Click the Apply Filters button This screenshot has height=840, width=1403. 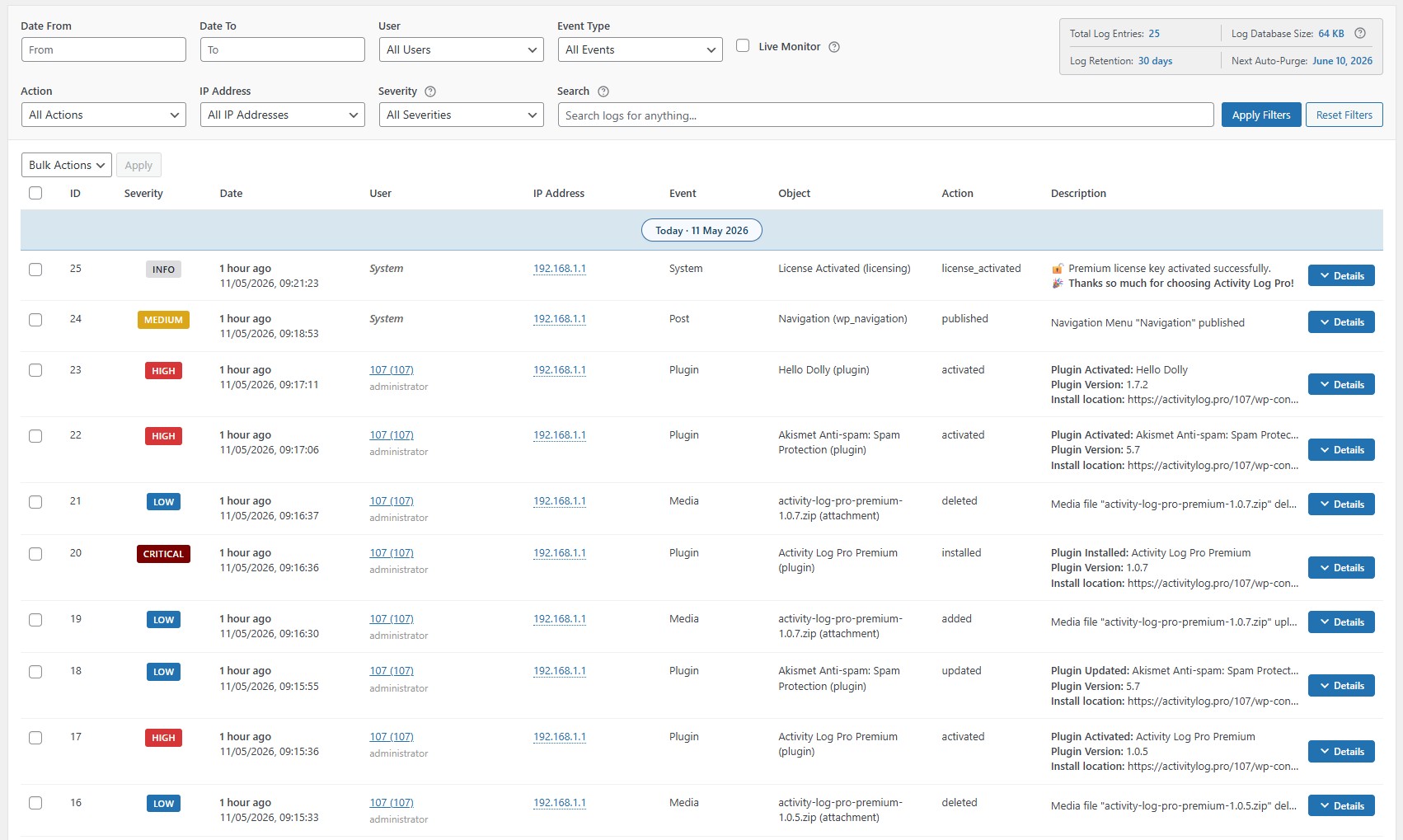coord(1261,115)
